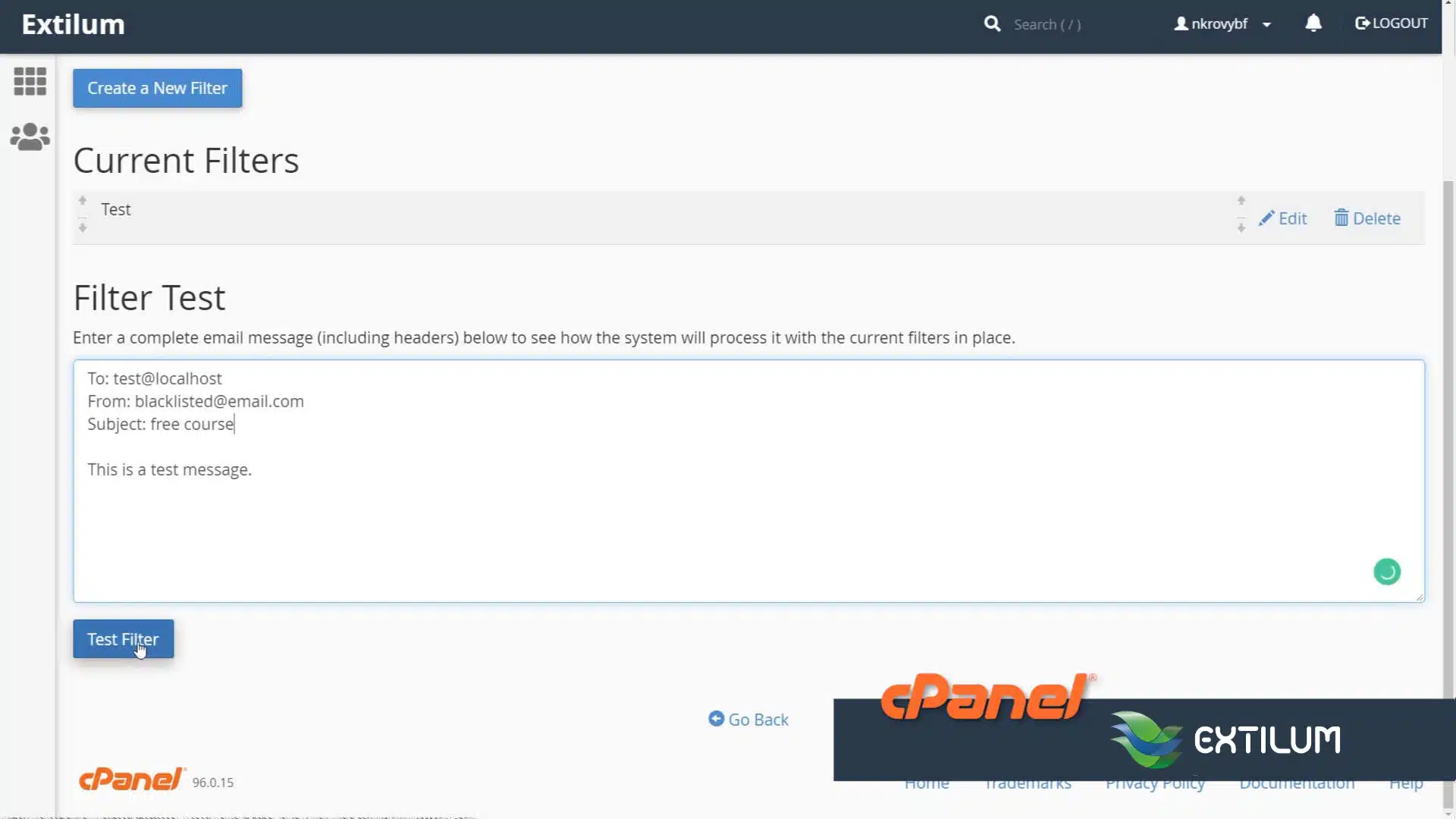This screenshot has width=1456, height=819.
Task: Click the Test Filter button
Action: (123, 639)
